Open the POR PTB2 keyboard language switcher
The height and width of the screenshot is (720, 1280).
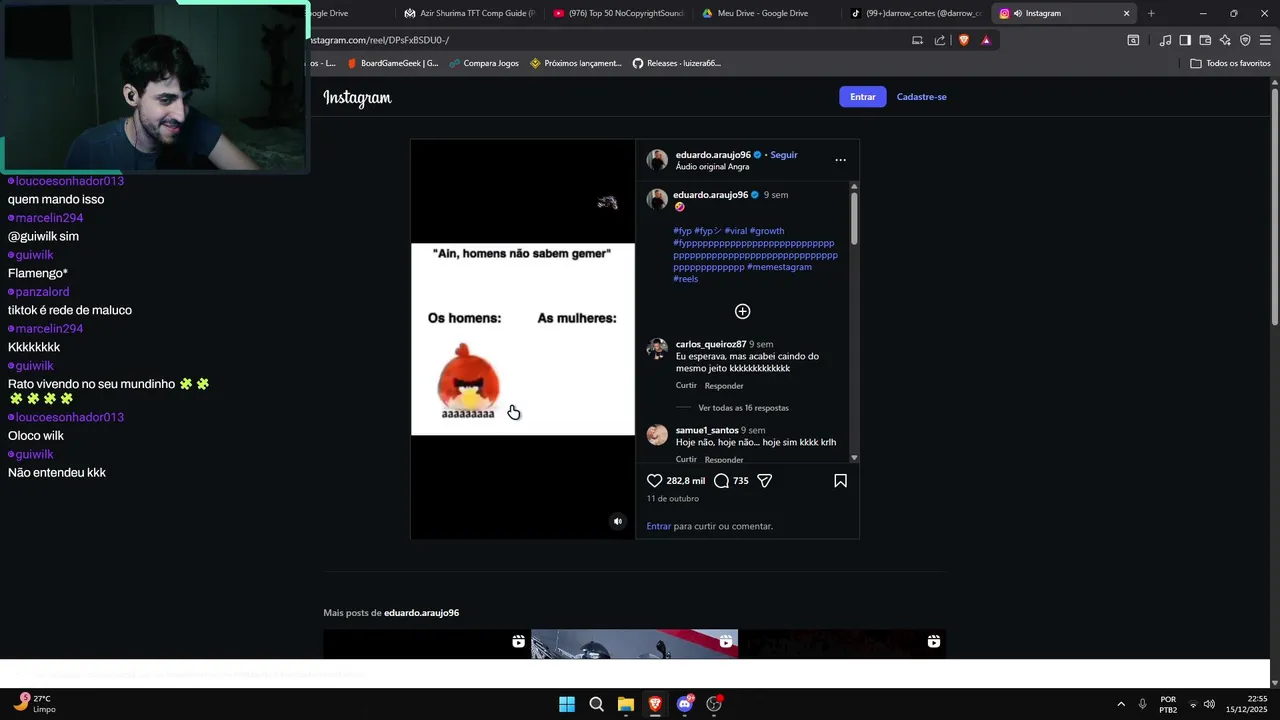tap(1168, 704)
